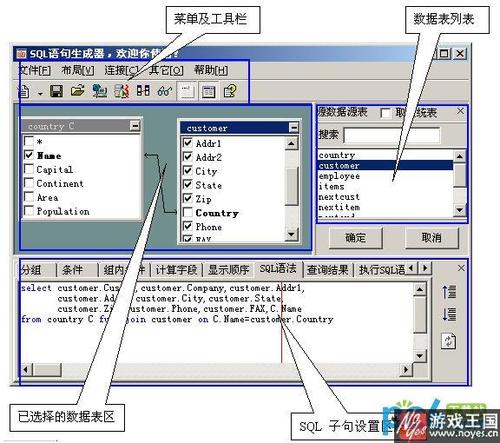
Task: Click the move line down icon
Action: click(449, 314)
